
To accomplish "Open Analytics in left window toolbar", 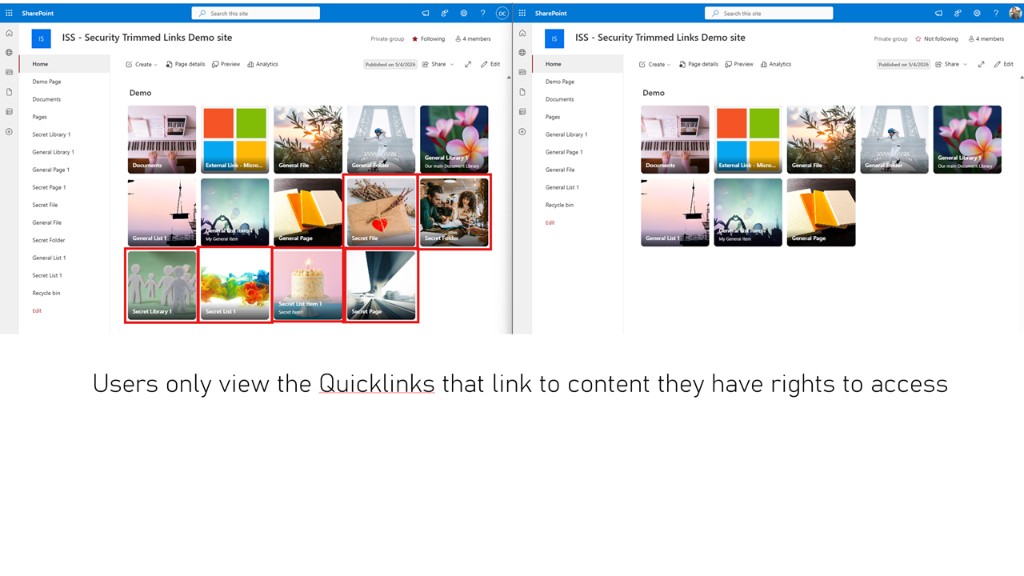I will point(263,64).
